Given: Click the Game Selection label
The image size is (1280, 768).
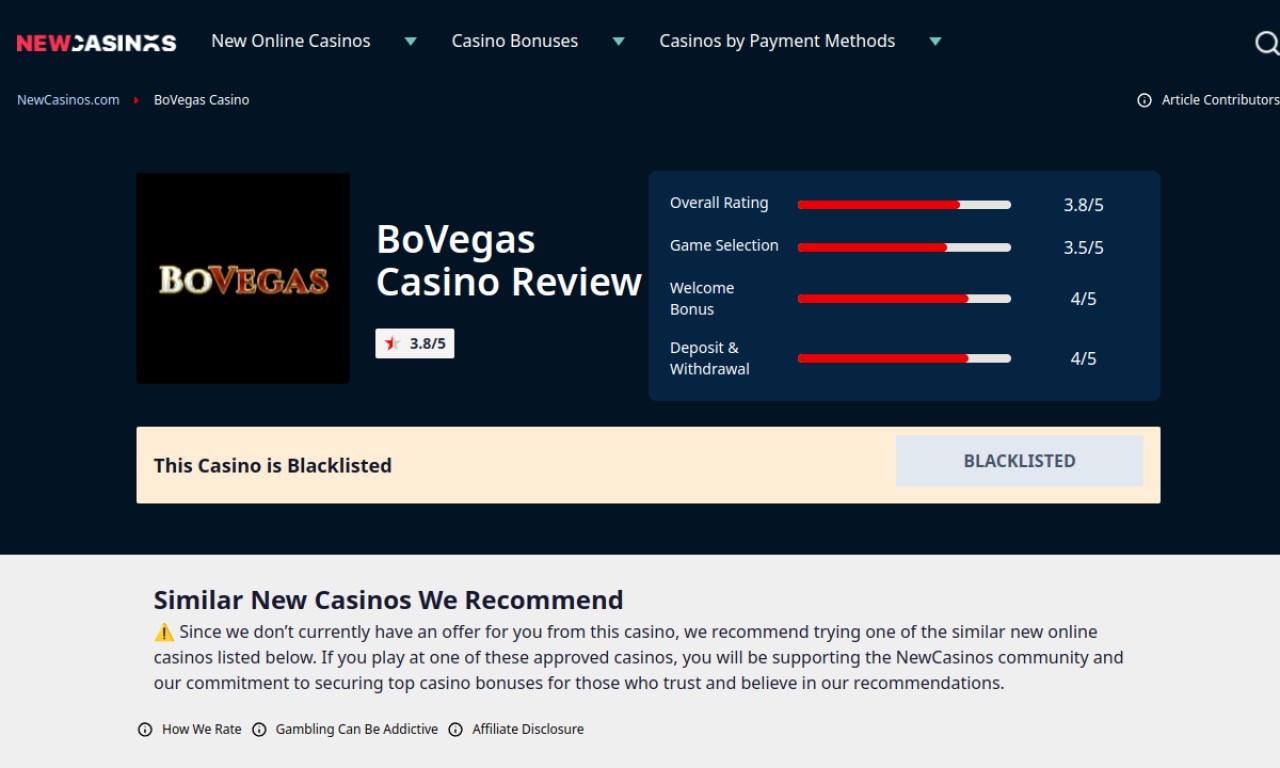Looking at the screenshot, I should (x=724, y=245).
